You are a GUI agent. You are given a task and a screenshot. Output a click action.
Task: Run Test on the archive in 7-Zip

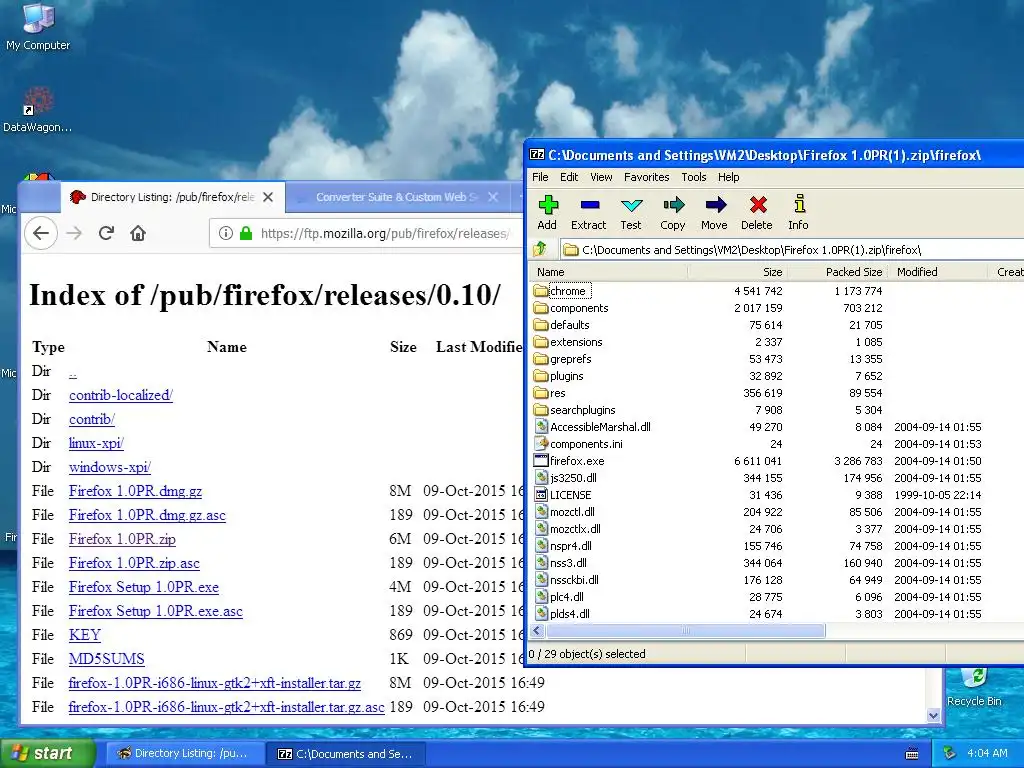[x=631, y=213]
